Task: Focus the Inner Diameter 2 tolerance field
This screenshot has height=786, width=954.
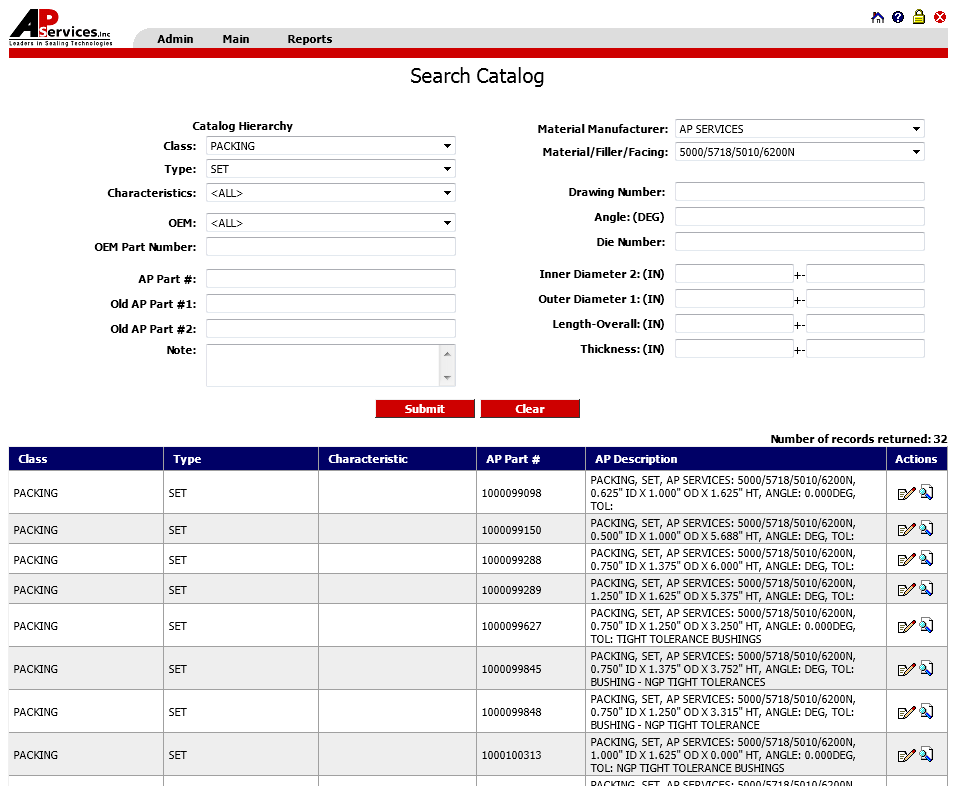Action: 865,274
